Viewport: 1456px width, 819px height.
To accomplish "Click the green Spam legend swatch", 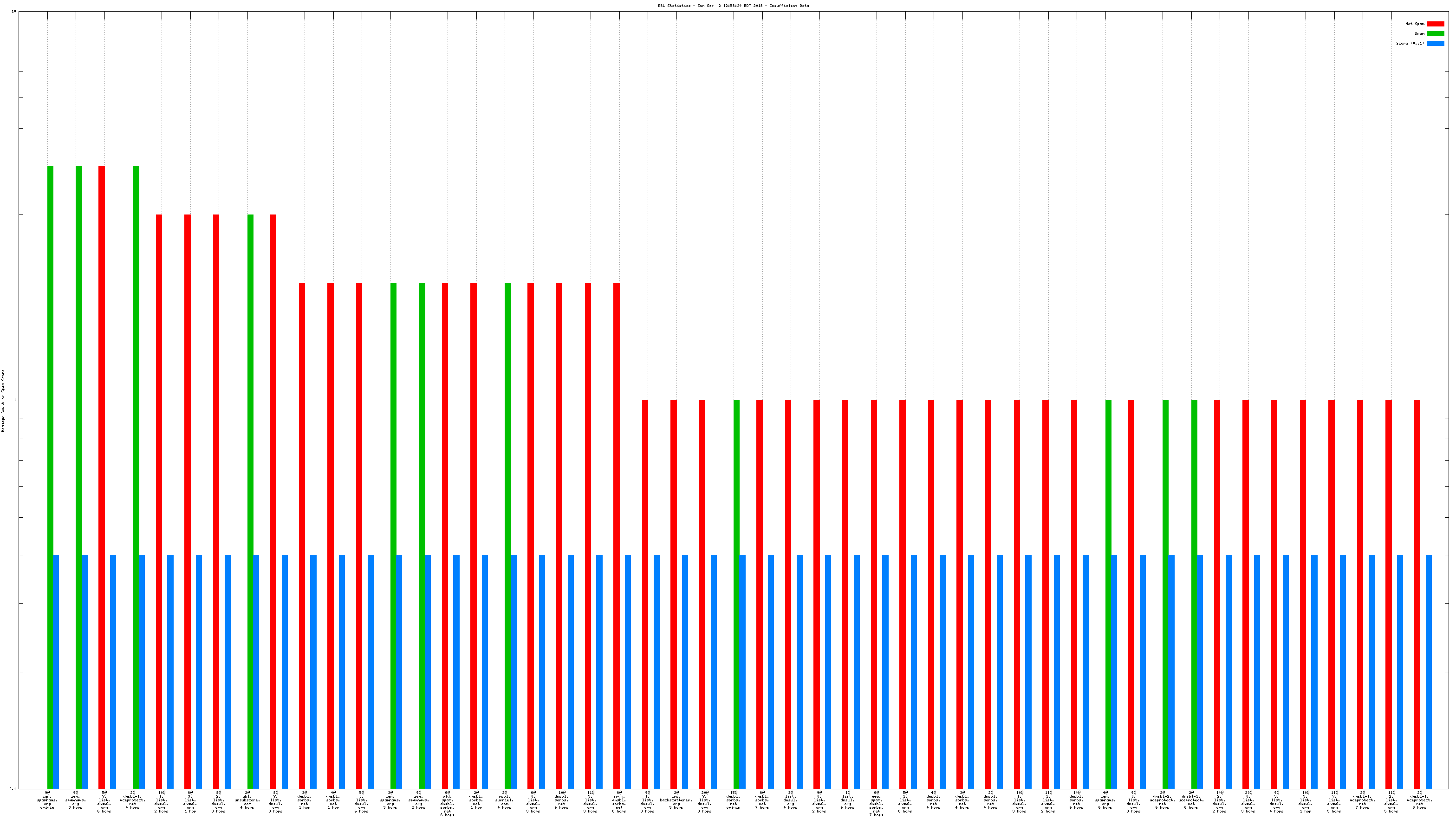I will click(x=1435, y=33).
